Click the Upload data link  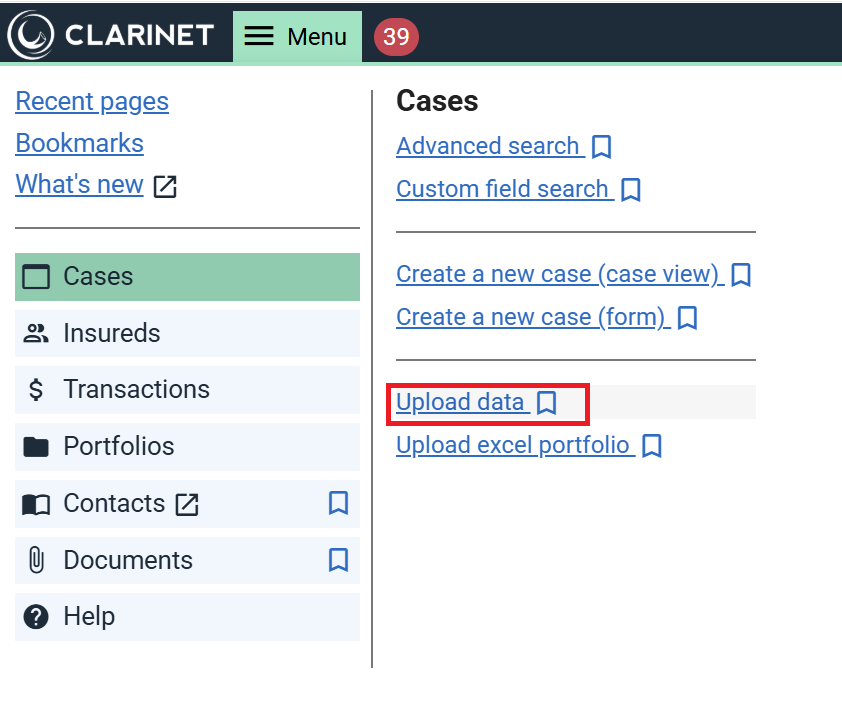point(460,402)
